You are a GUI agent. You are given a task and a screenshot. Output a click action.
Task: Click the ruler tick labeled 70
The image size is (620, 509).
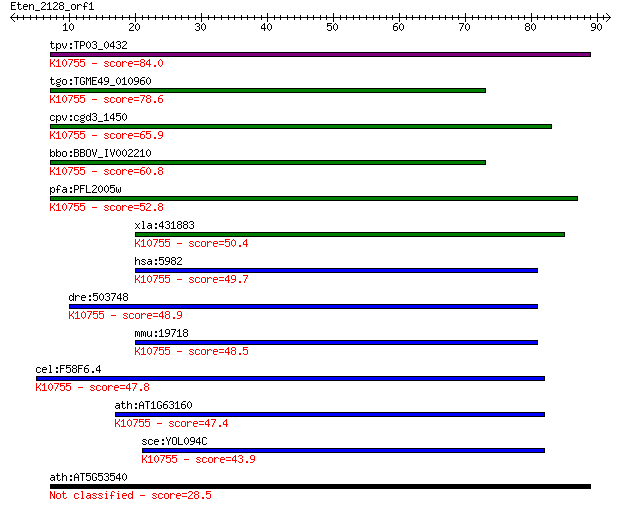(465, 27)
